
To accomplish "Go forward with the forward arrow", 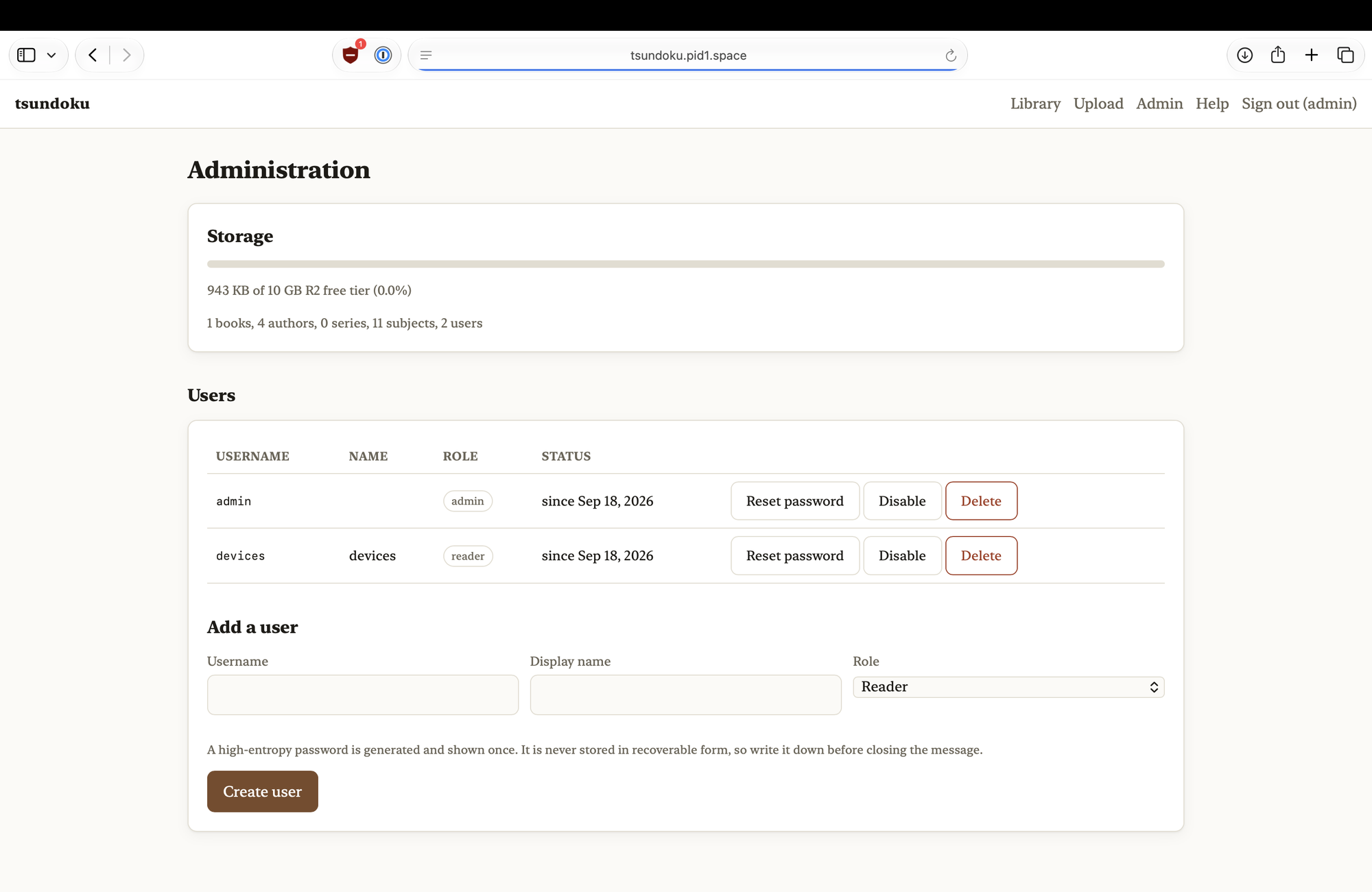I will (x=126, y=55).
